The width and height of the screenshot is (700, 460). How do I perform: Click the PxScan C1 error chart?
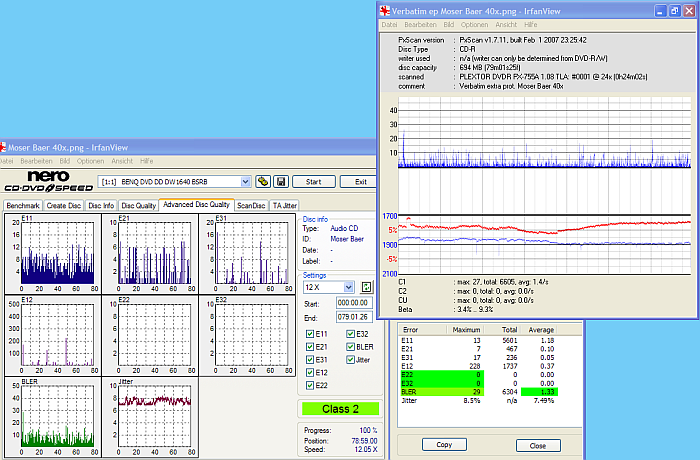545,132
